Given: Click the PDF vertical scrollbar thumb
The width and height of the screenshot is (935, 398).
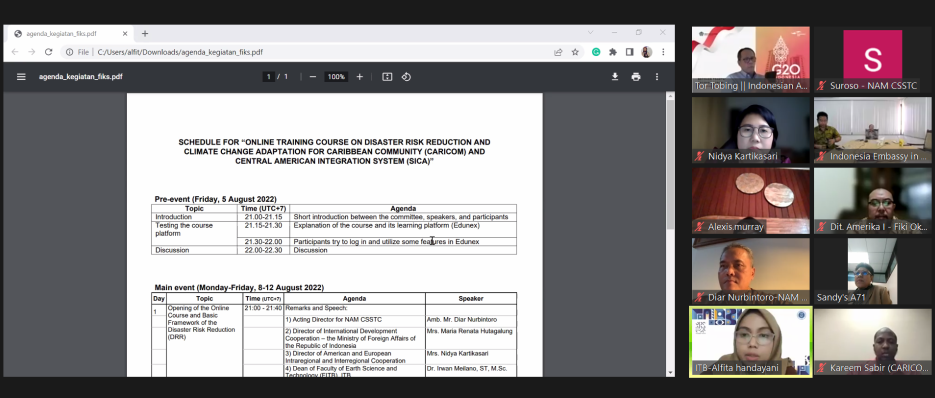Looking at the screenshot, I should pos(670,164).
